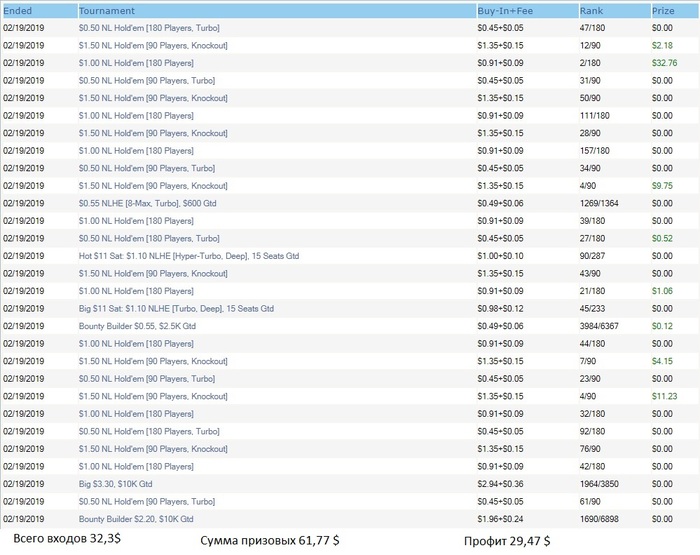The height and width of the screenshot is (555, 700).
Task: Click rank 111/180
Action: 595,116
